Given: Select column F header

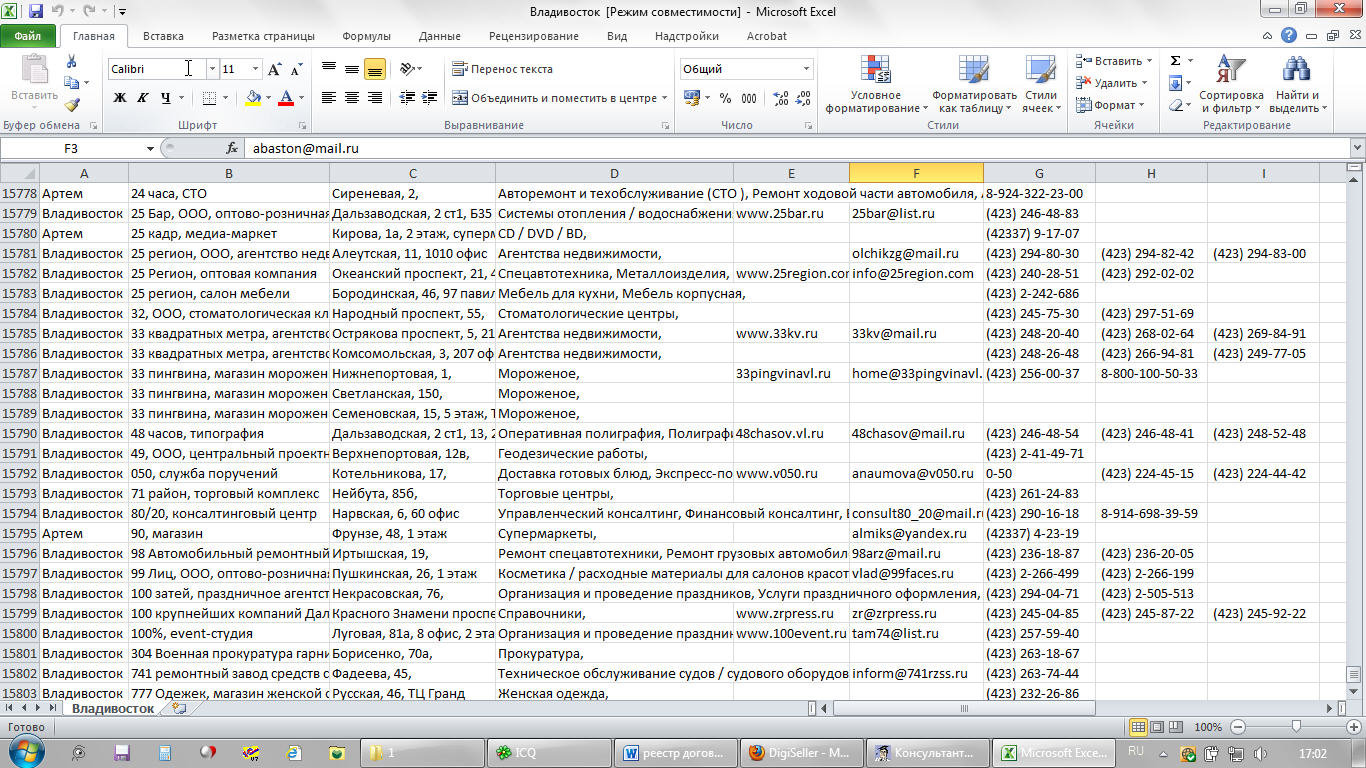Looking at the screenshot, I should [916, 173].
